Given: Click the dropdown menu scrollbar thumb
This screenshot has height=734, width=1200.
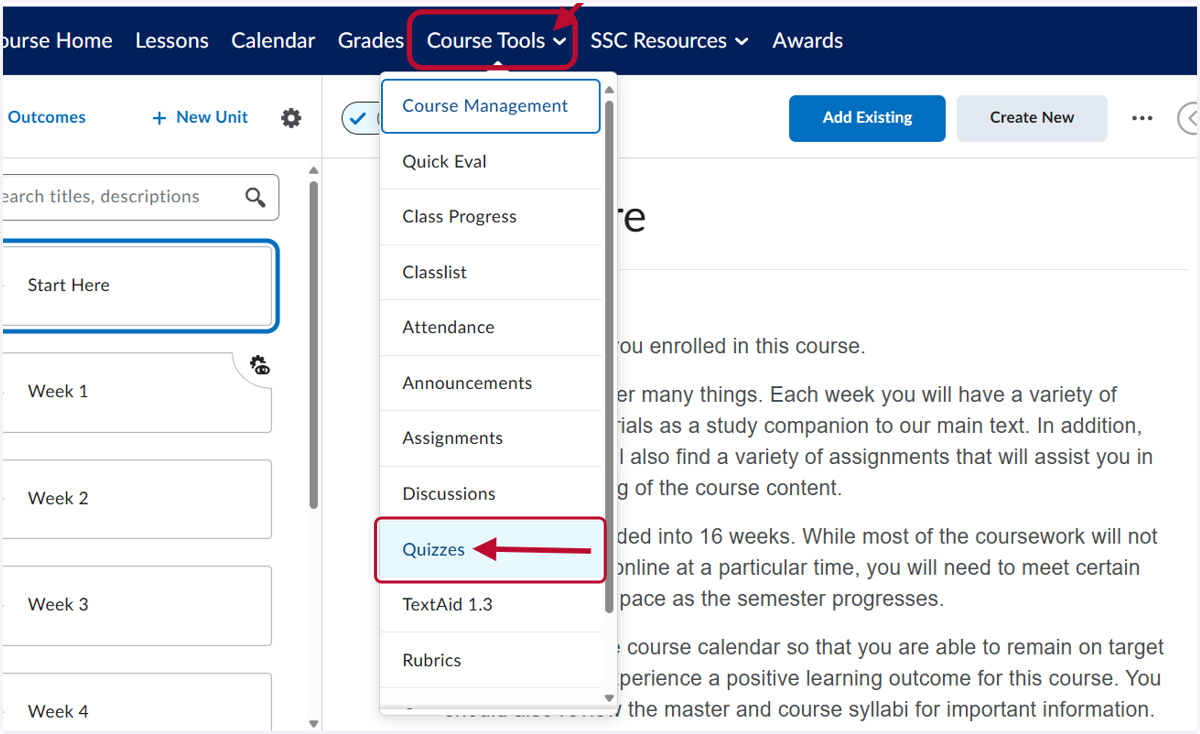Looking at the screenshot, I should (x=610, y=356).
